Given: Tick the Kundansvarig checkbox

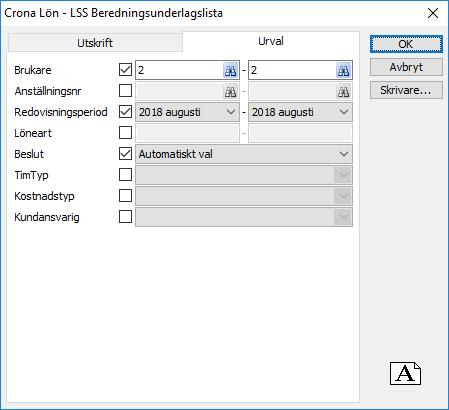Looking at the screenshot, I should pyautogui.click(x=125, y=217).
